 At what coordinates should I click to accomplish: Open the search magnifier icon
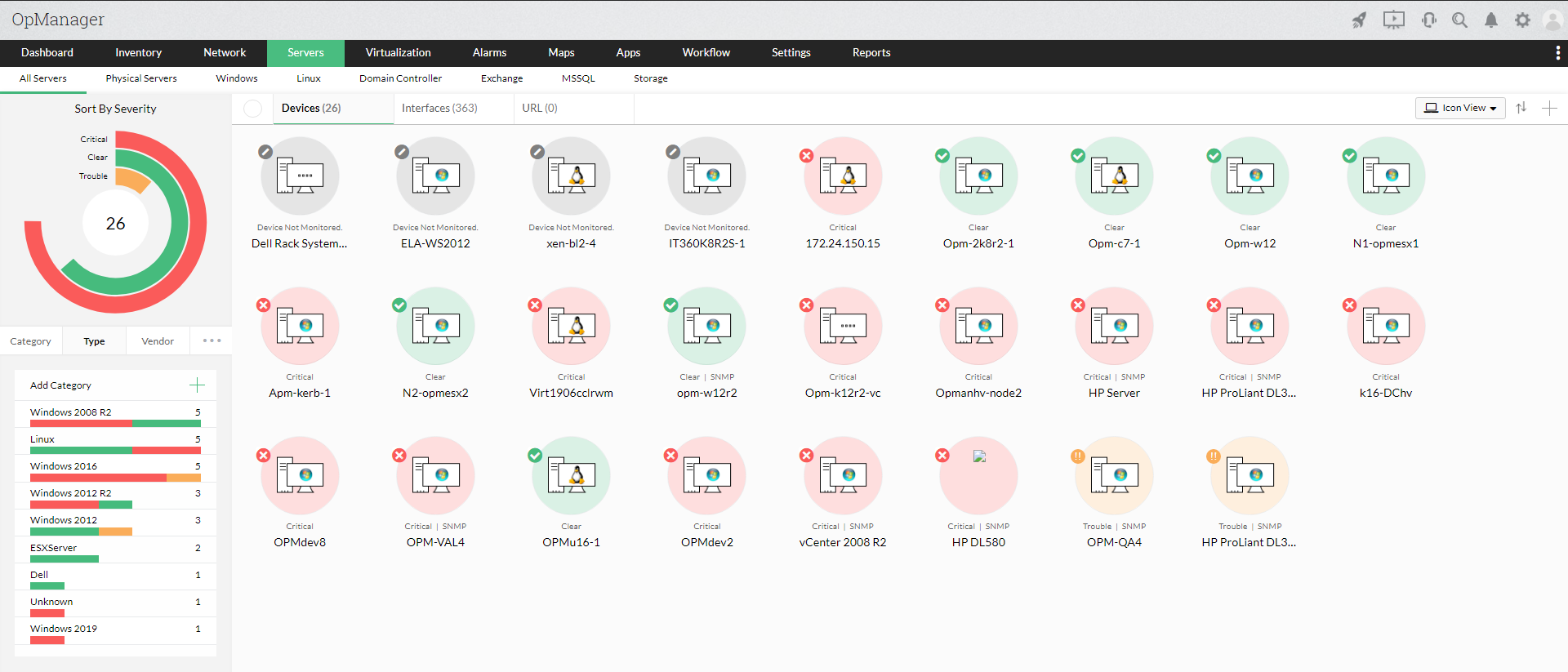[1459, 20]
